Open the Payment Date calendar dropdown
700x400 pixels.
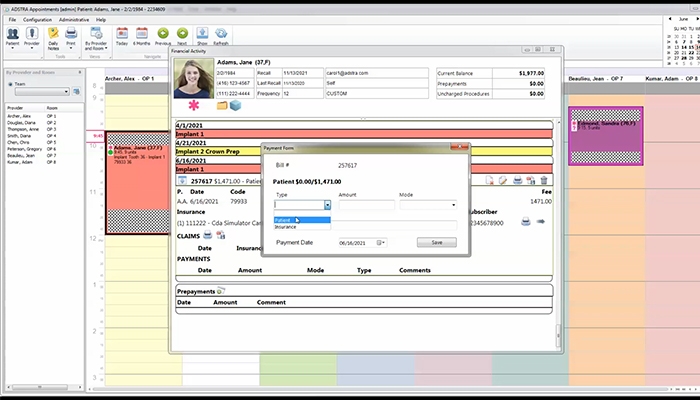(381, 243)
